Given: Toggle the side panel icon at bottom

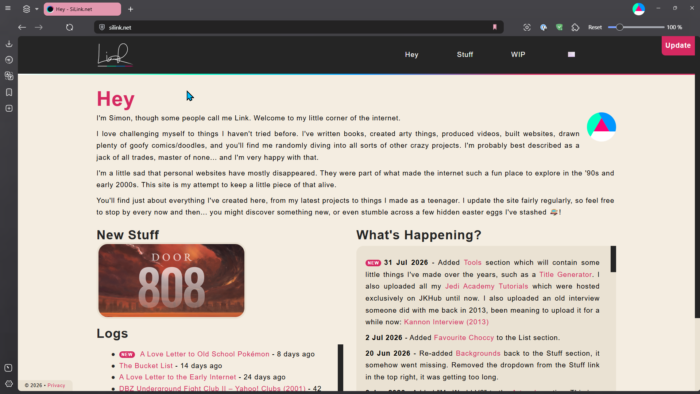Looking at the screenshot, I should [8, 368].
